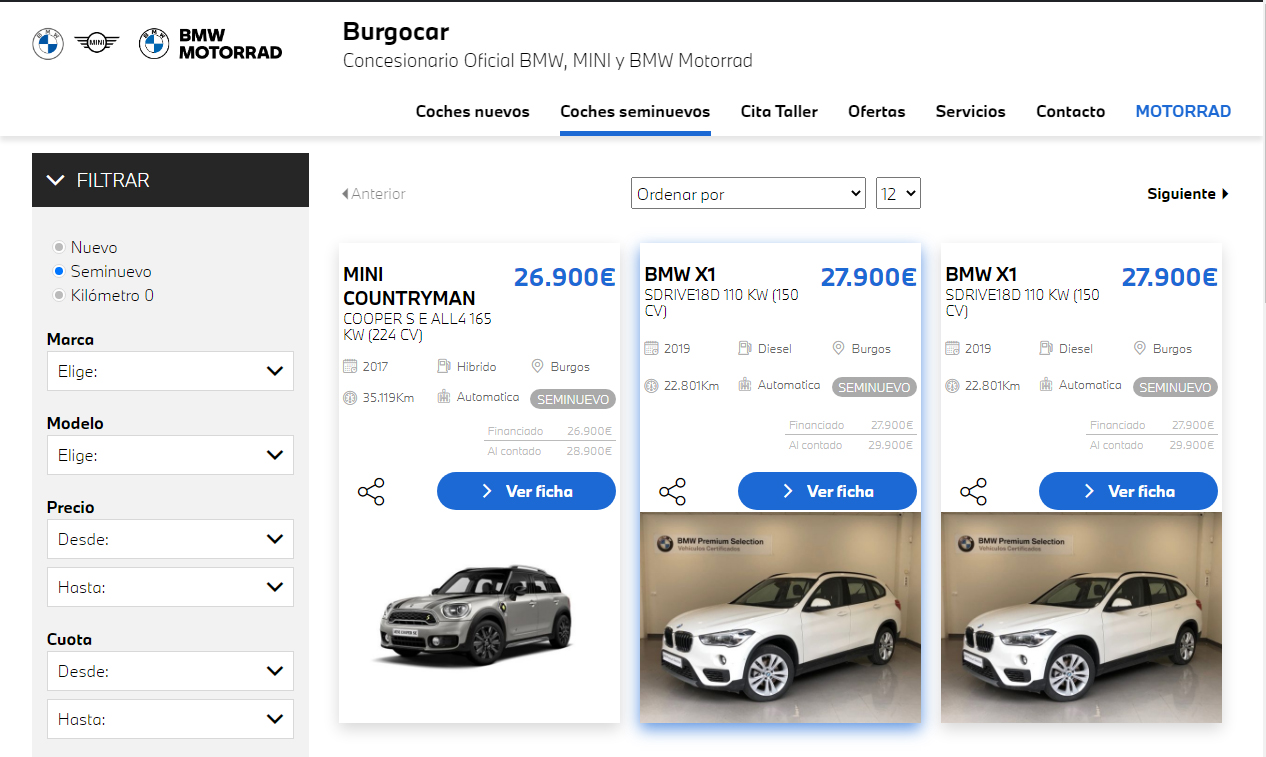Open Cita Taller menu item
The width and height of the screenshot is (1266, 757).
(x=779, y=112)
